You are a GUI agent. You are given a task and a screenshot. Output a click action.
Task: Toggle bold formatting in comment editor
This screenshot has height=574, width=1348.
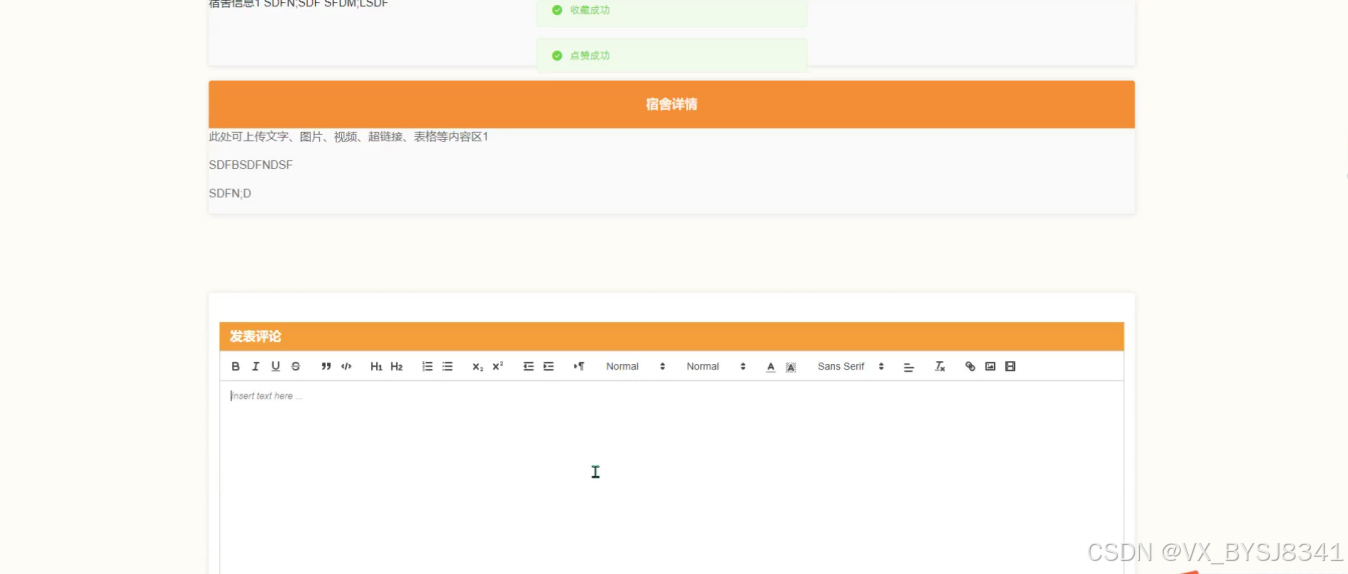(x=236, y=367)
